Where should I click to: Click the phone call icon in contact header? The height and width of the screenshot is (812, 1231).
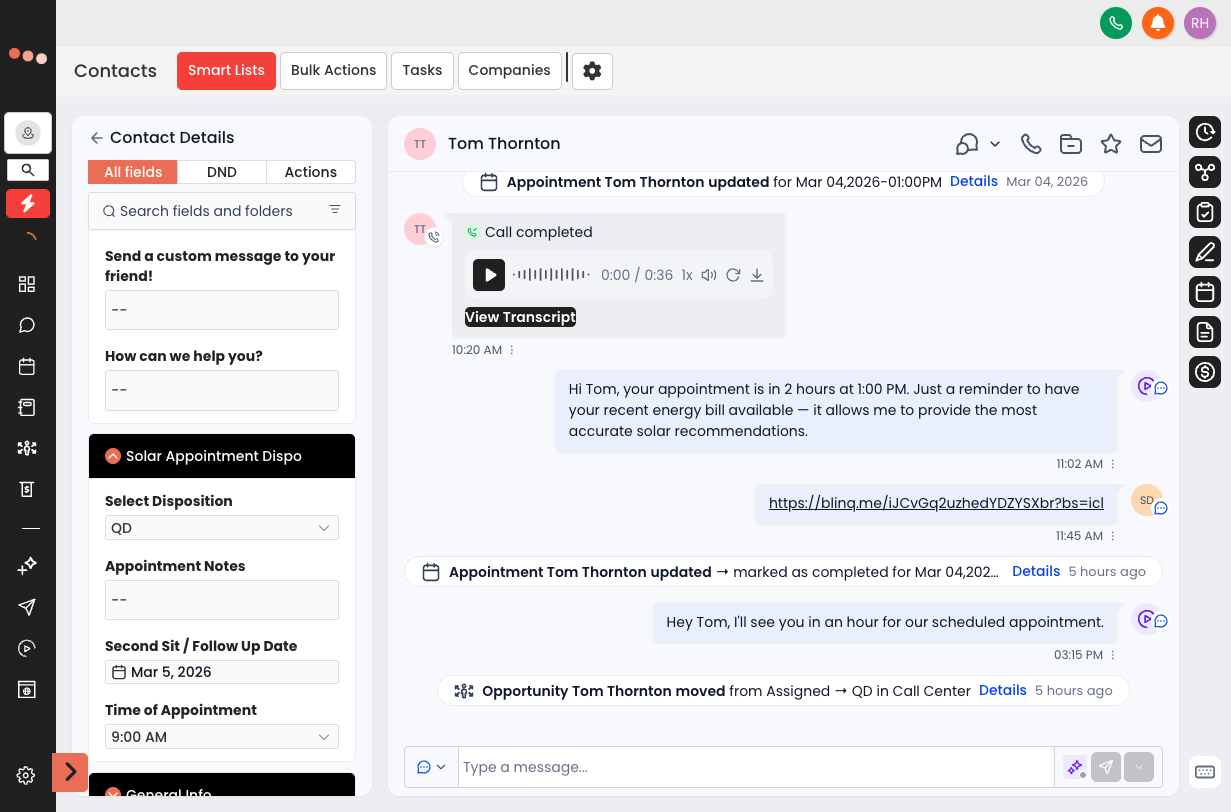[1031, 144]
